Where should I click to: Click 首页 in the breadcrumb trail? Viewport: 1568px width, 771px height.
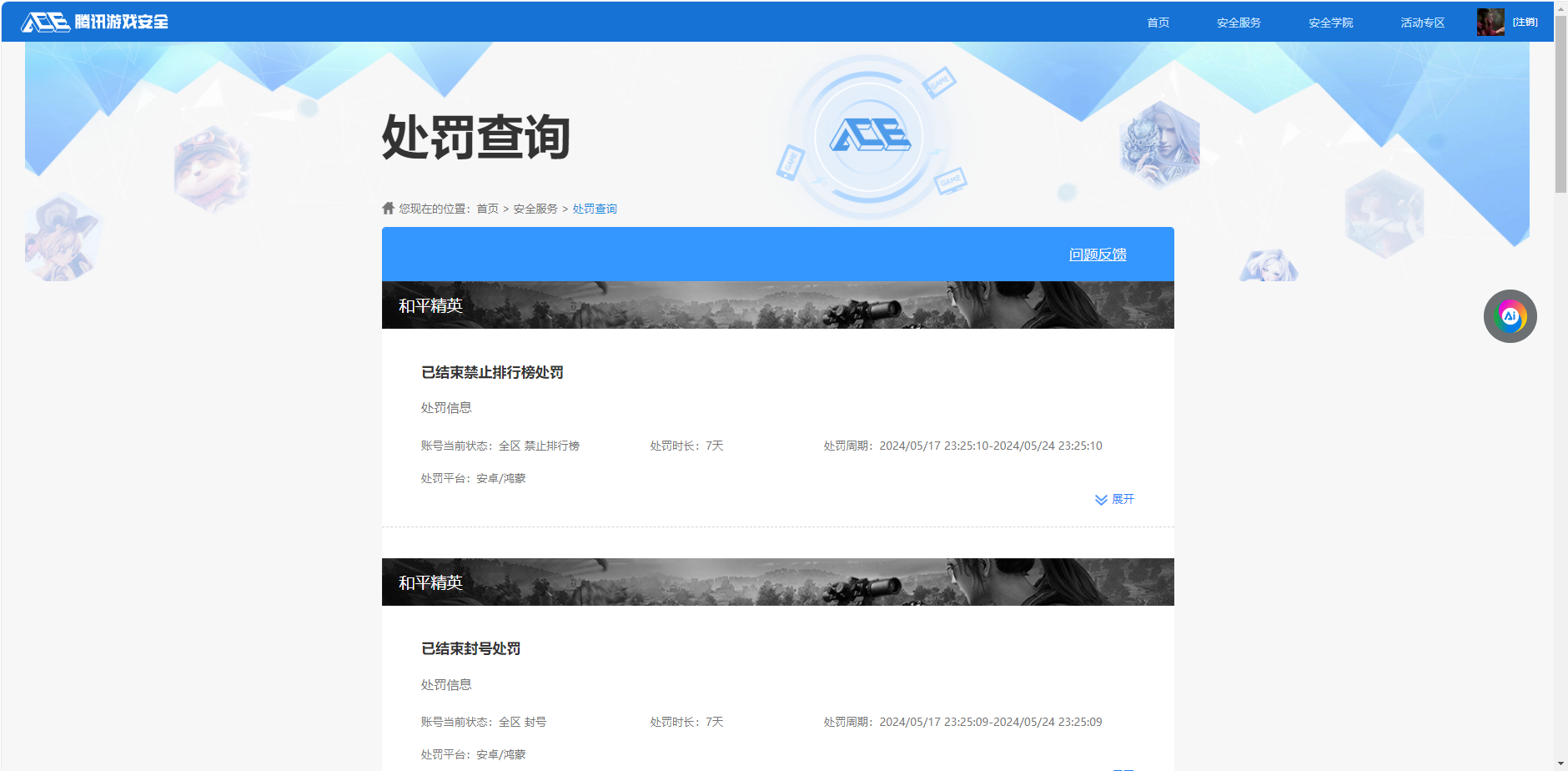coord(488,209)
